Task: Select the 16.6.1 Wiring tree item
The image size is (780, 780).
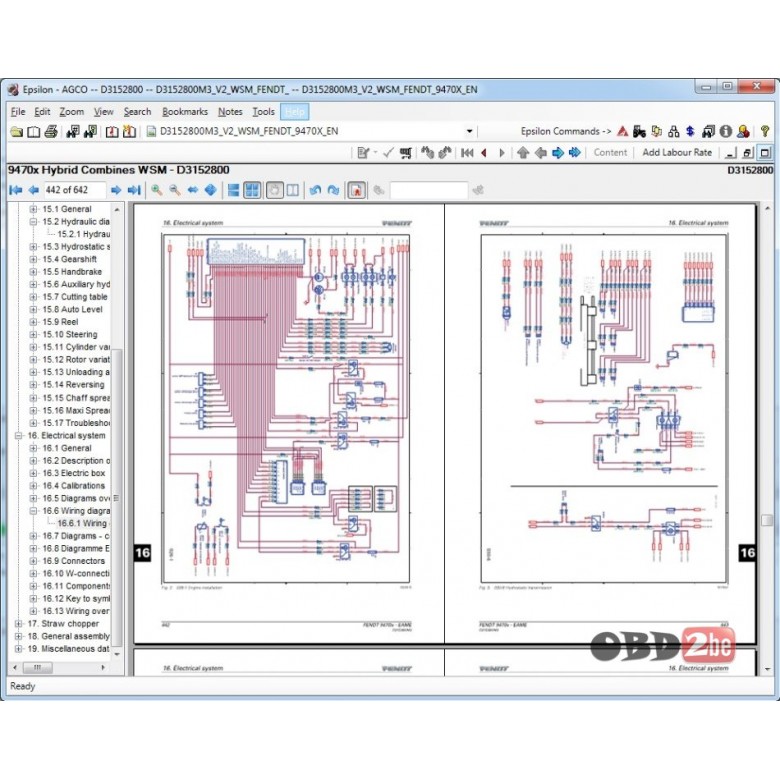Action: [83, 523]
